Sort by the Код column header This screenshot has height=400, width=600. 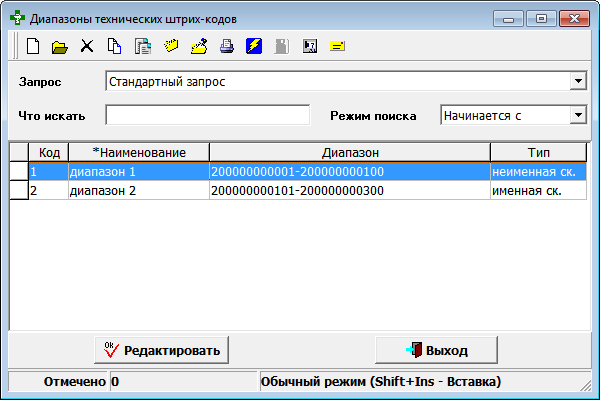49,152
